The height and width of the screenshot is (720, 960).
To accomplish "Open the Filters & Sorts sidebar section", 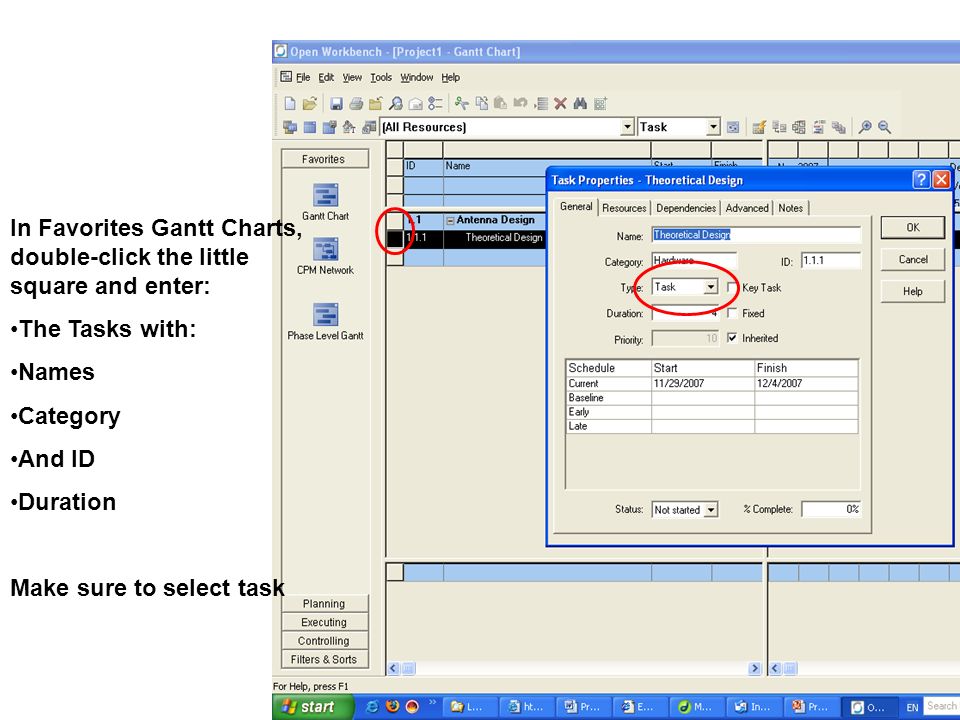I will coord(324,659).
